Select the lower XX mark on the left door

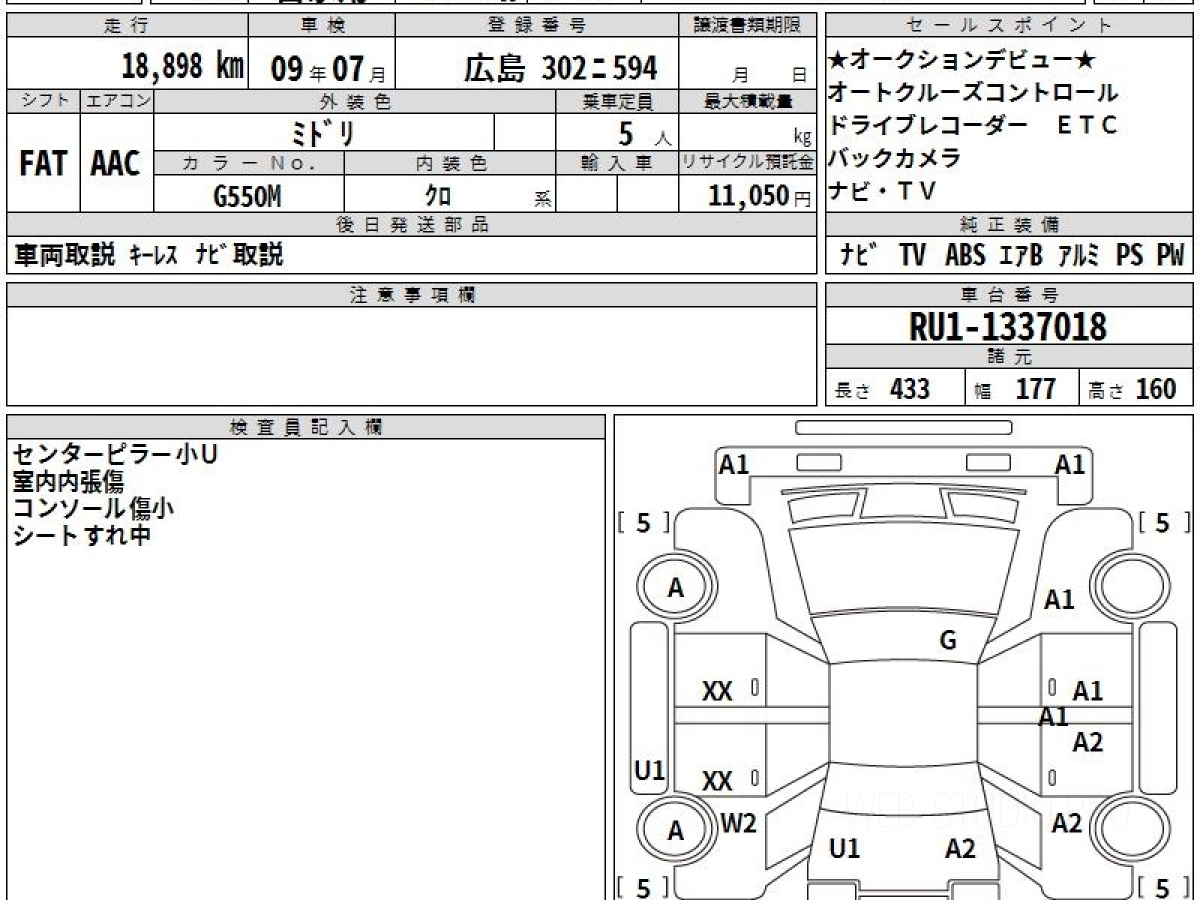pos(717,781)
